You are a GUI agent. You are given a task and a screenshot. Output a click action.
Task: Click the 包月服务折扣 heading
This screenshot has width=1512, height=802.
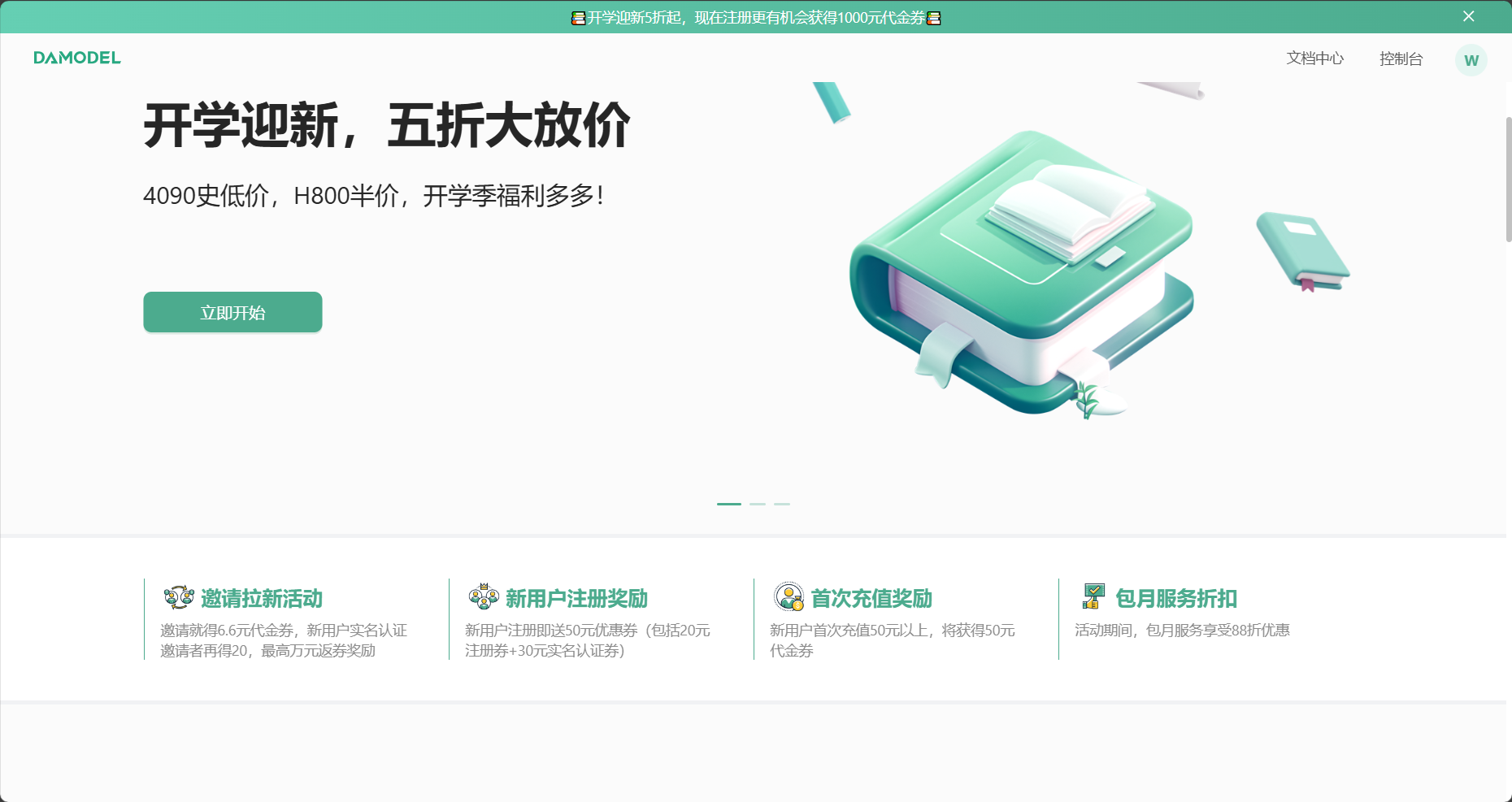pos(1175,599)
